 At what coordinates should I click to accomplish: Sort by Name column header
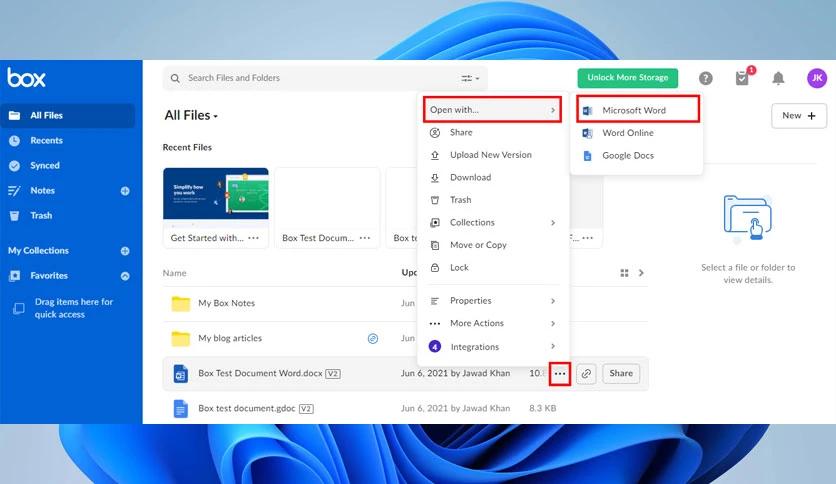point(174,273)
